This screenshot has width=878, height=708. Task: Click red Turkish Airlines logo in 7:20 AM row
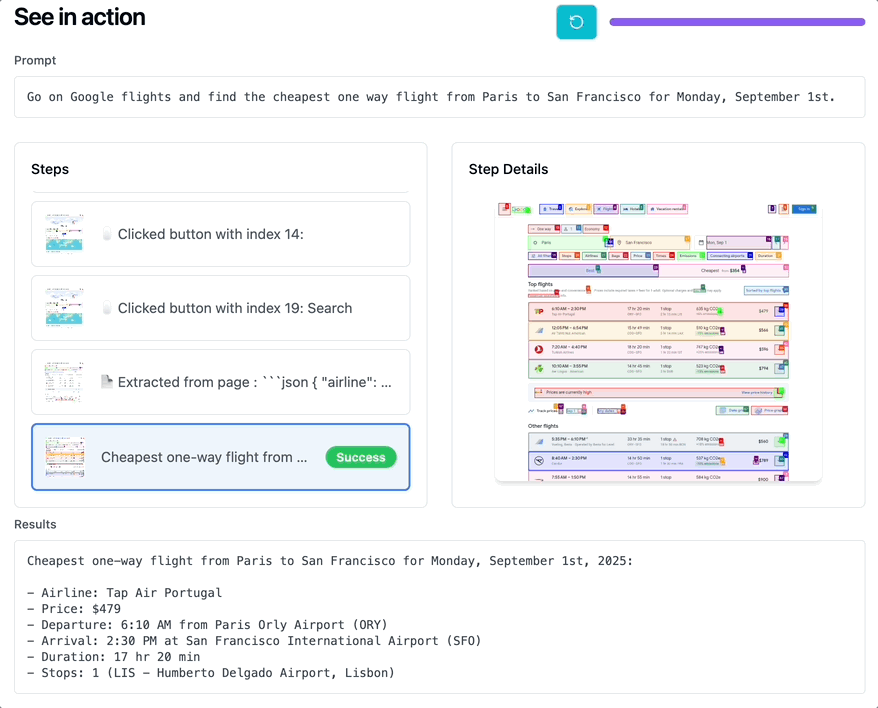pyautogui.click(x=539, y=350)
